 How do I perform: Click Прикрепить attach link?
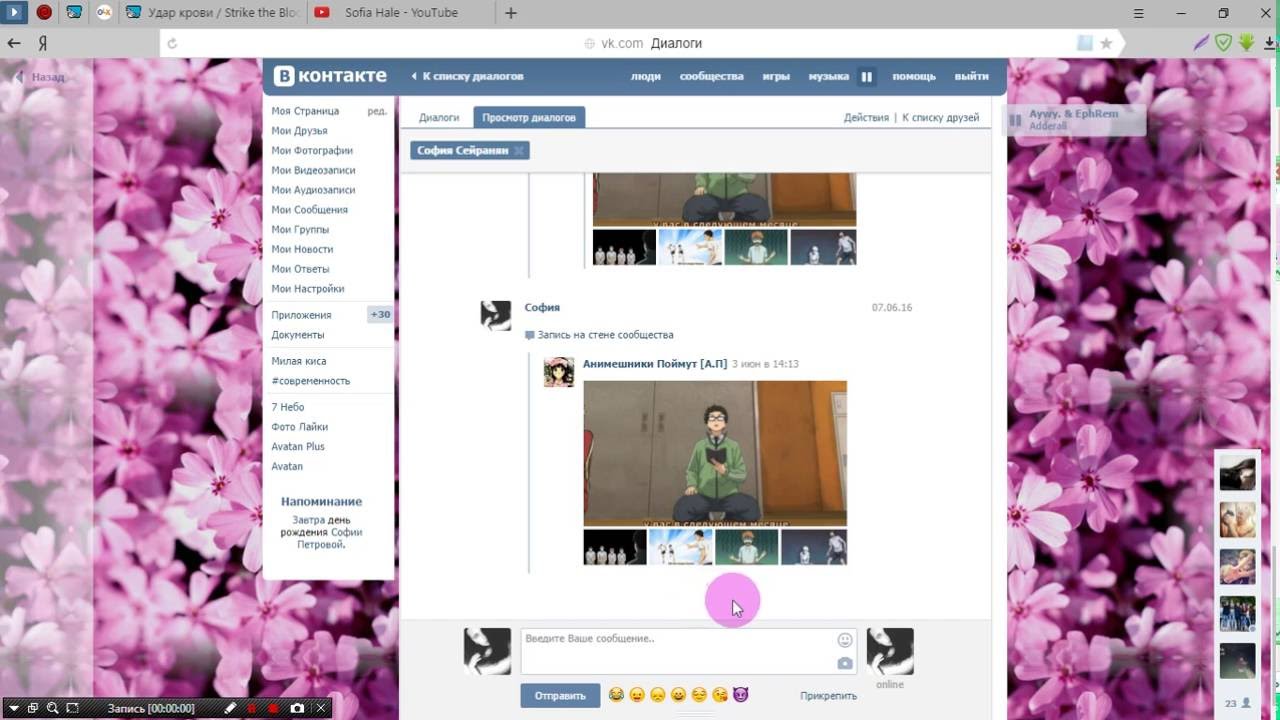[828, 696]
